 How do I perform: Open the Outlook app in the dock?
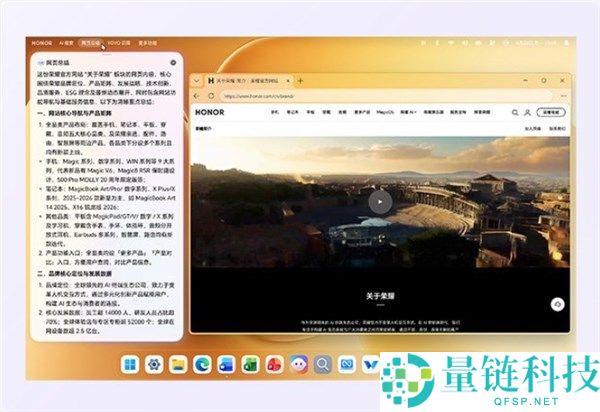pos(227,365)
